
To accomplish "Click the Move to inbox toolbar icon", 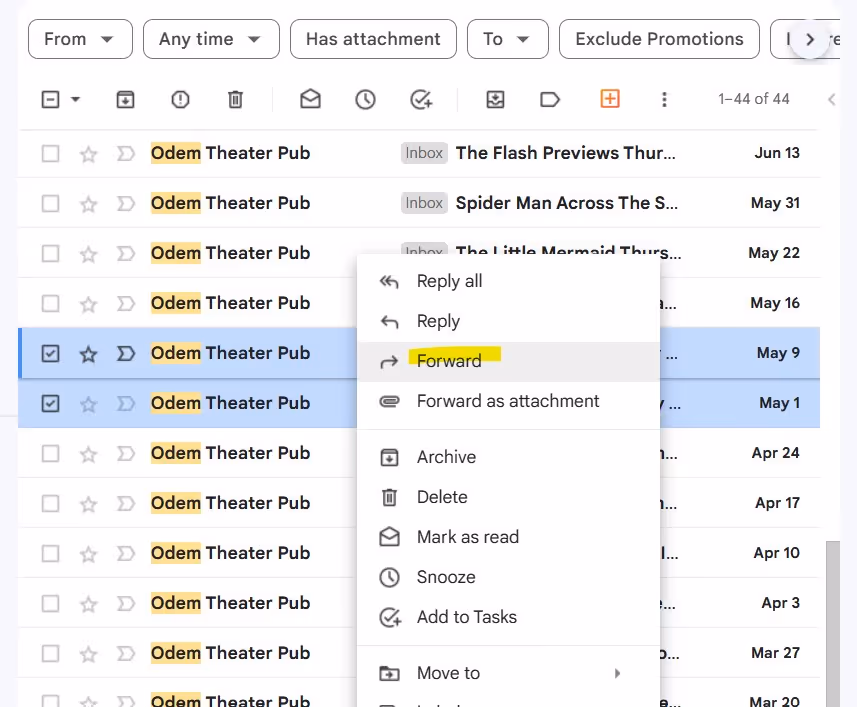I will (495, 99).
